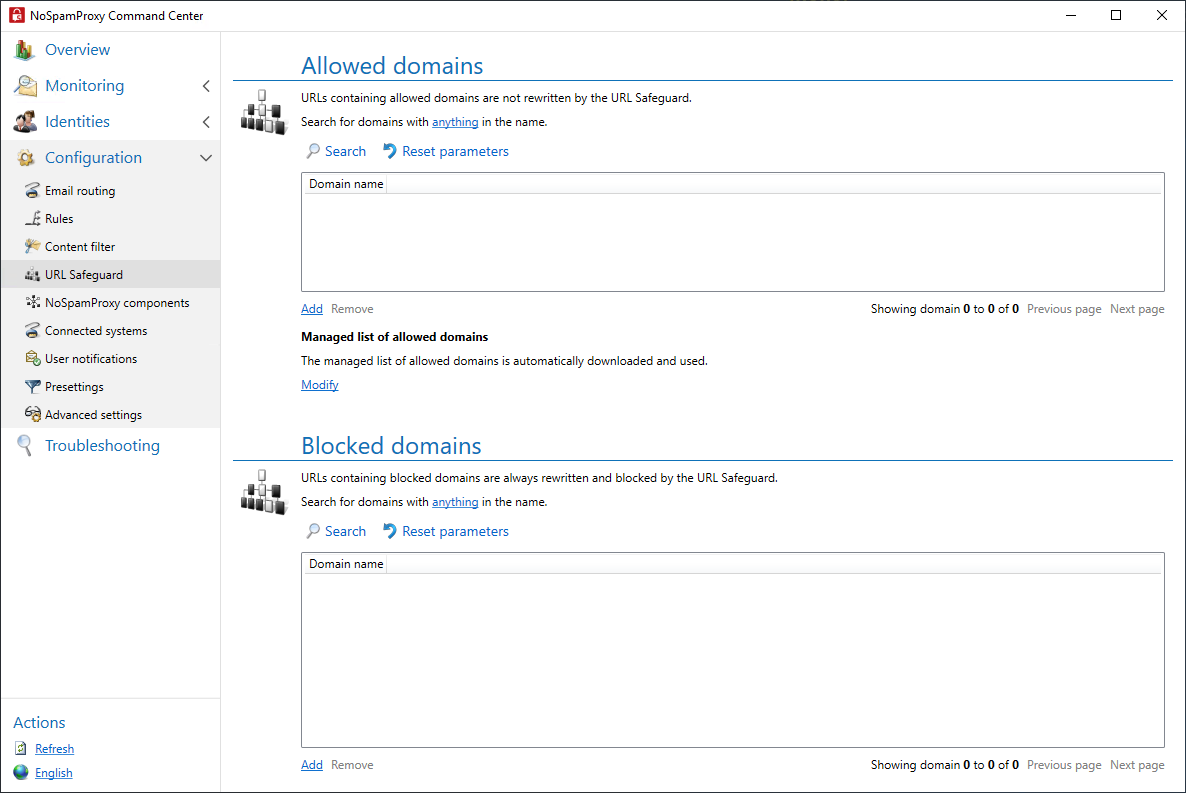Image resolution: width=1186 pixels, height=793 pixels.
Task: Click the URL Safeguard sidebar icon
Action: (32, 275)
